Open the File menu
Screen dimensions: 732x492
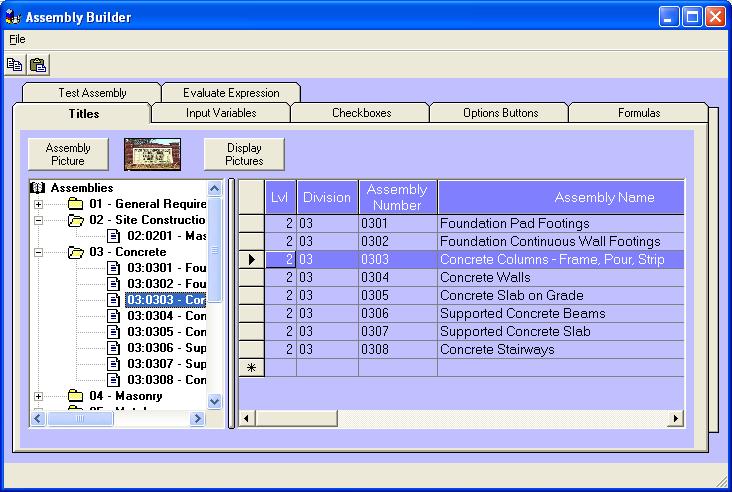pos(17,39)
